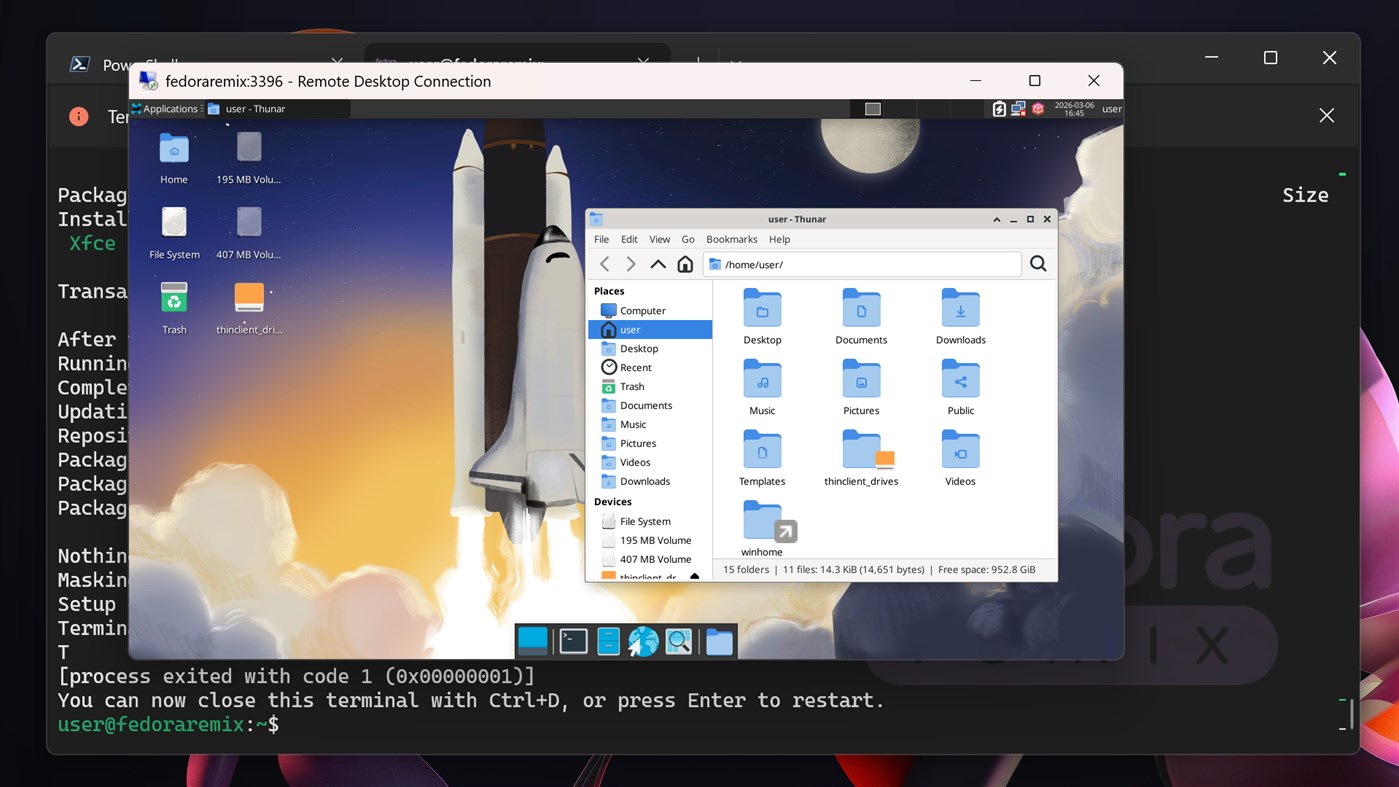Image resolution: width=1399 pixels, height=787 pixels.
Task: Click the package updater tray icon
Action: 1037,109
